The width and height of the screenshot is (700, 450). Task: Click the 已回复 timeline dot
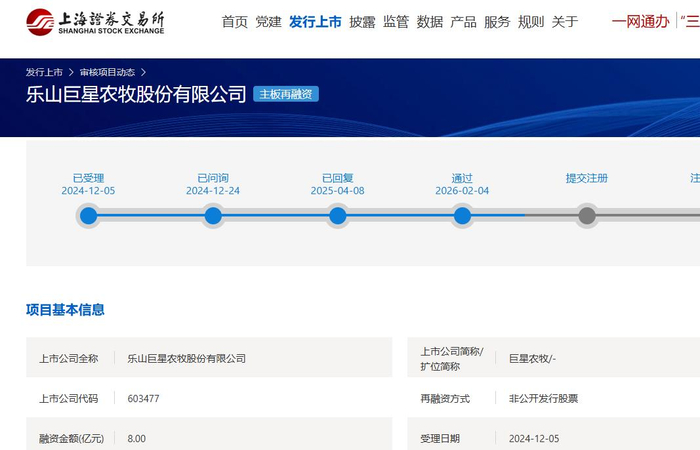point(338,216)
